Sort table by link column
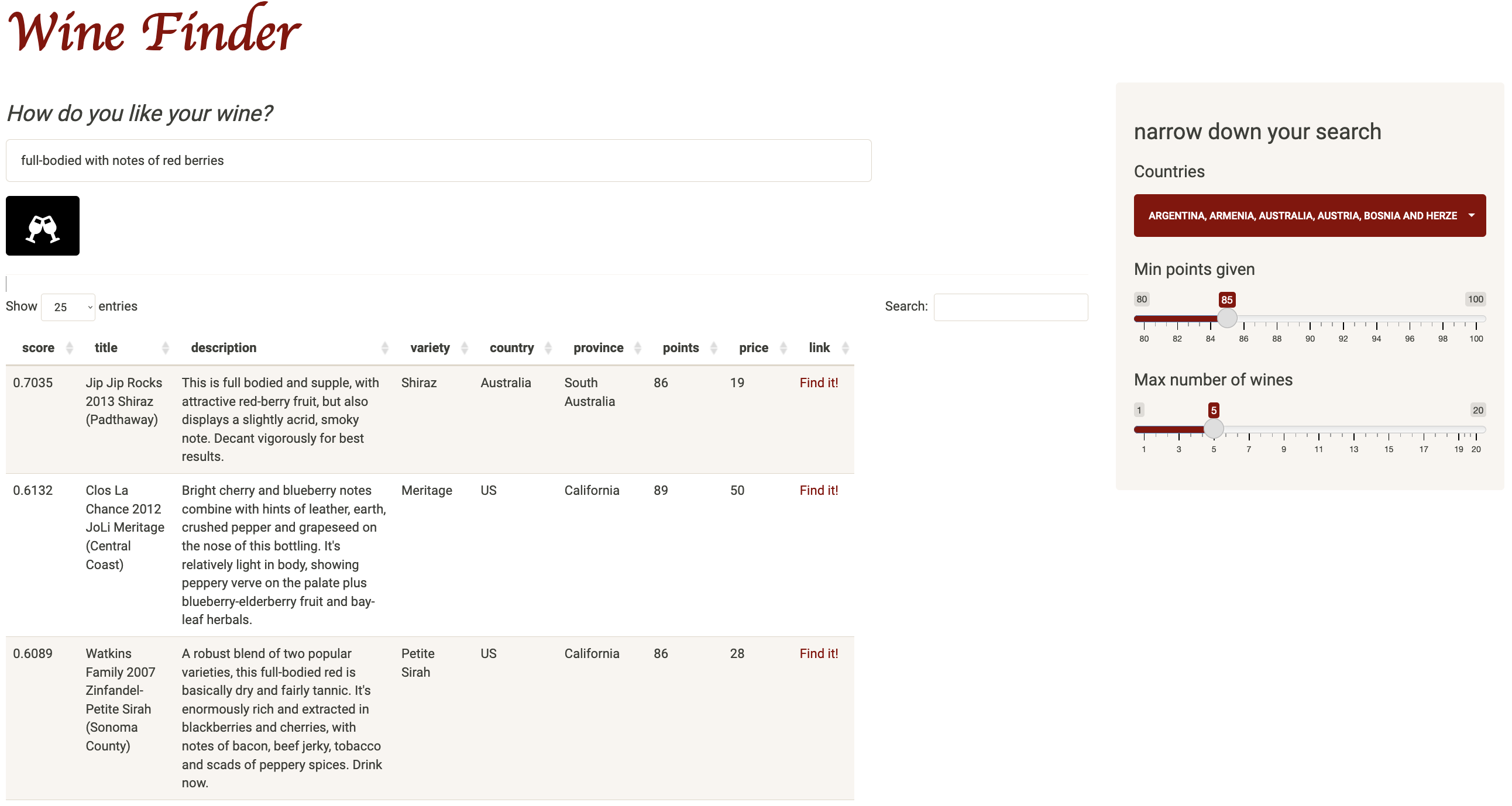This screenshot has width=1512, height=806. tap(823, 347)
